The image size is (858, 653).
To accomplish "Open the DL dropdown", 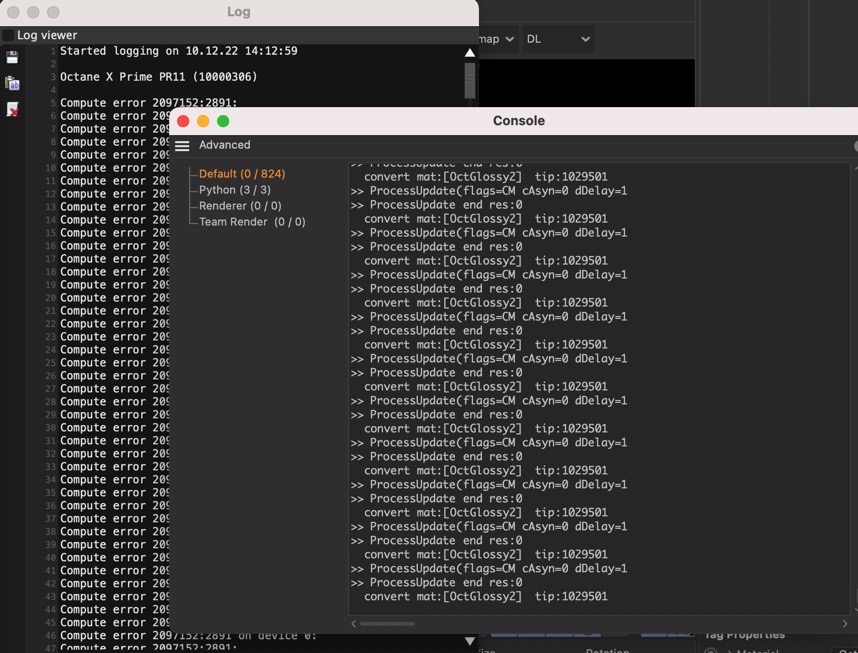I will [558, 39].
